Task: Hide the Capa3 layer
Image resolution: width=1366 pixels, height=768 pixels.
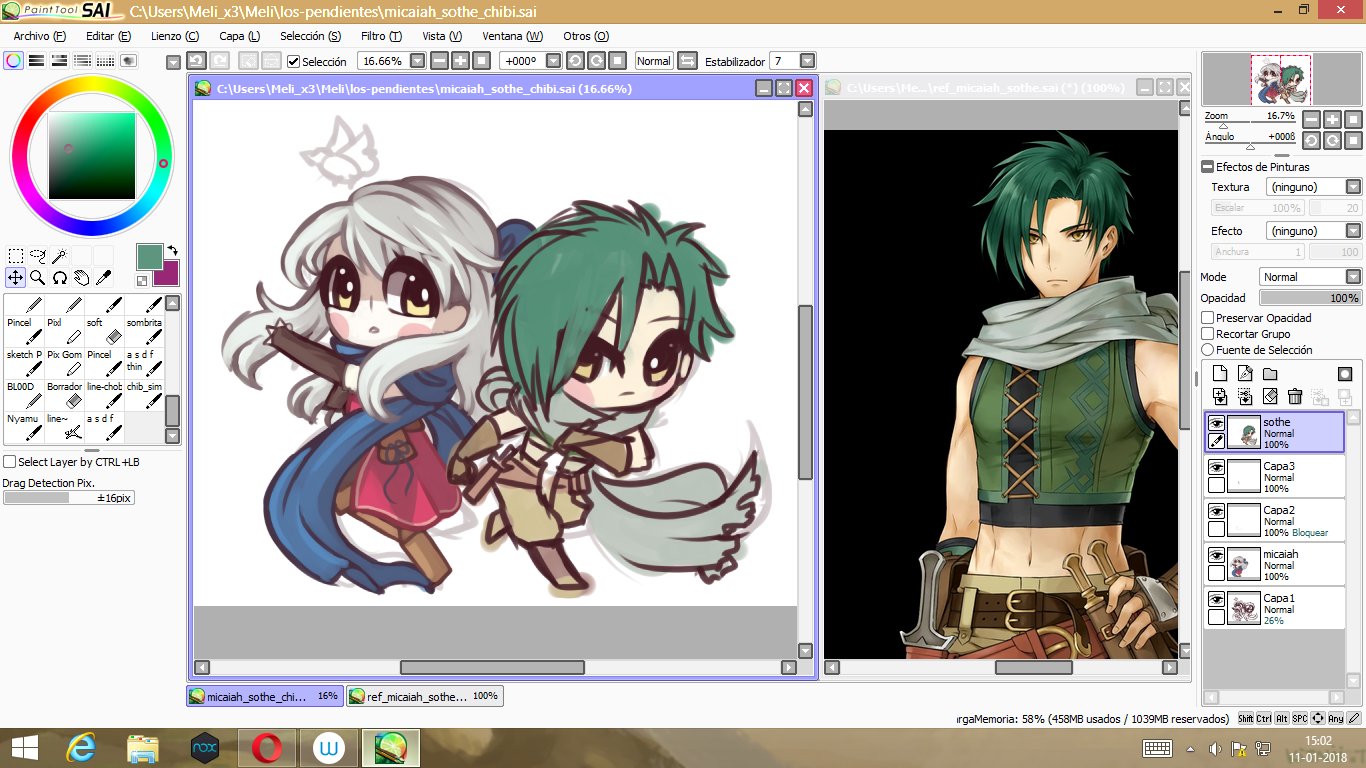Action: pos(1216,467)
